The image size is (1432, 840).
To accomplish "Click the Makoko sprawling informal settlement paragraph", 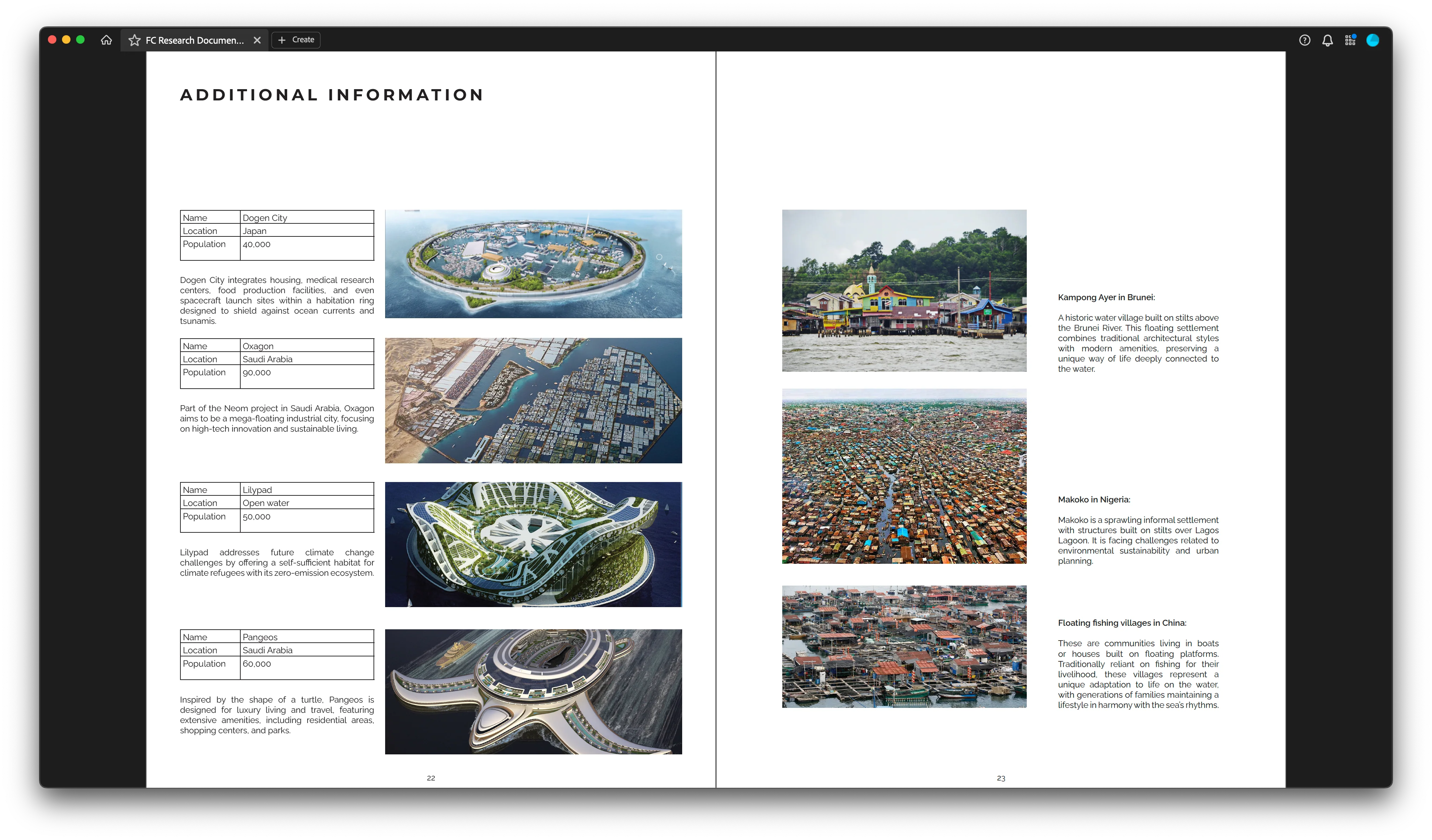I will tap(1138, 541).
